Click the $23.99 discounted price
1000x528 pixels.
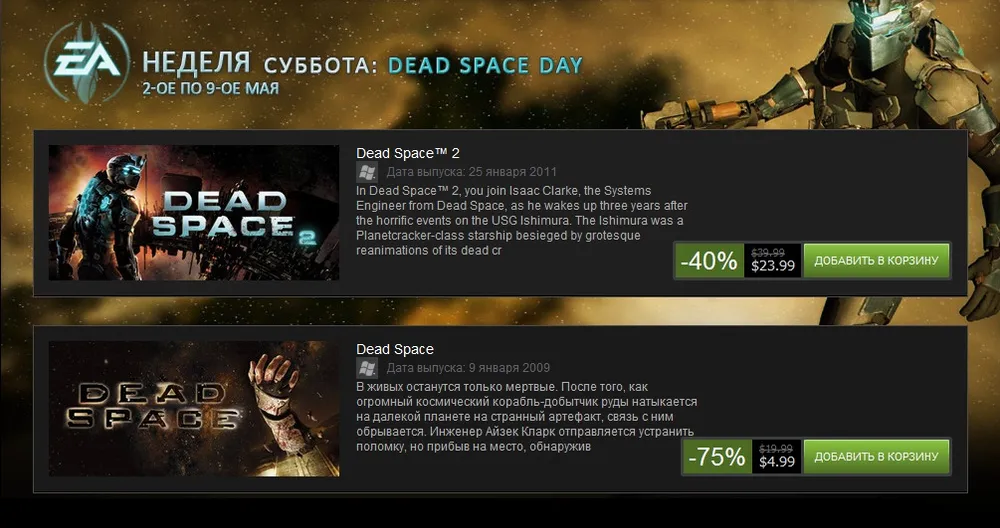click(x=772, y=266)
